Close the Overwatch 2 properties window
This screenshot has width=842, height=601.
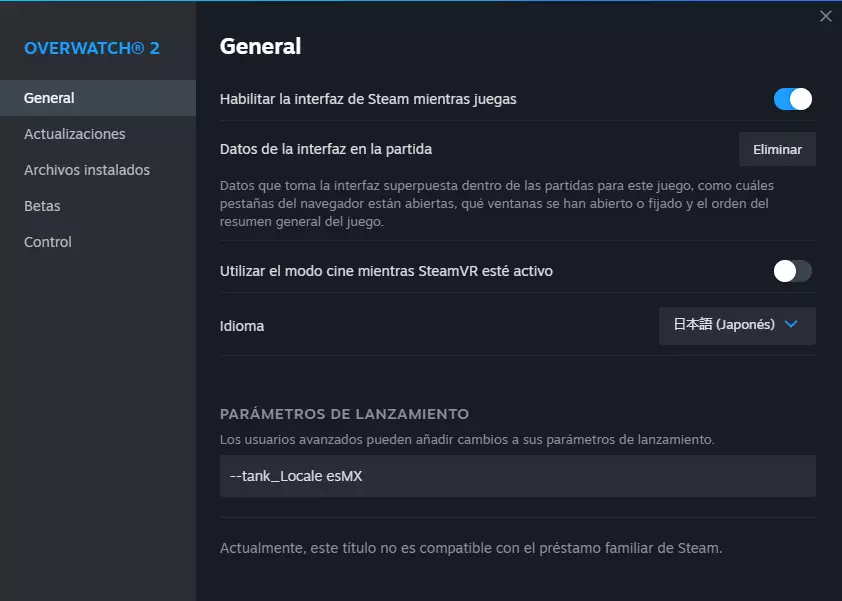[825, 16]
